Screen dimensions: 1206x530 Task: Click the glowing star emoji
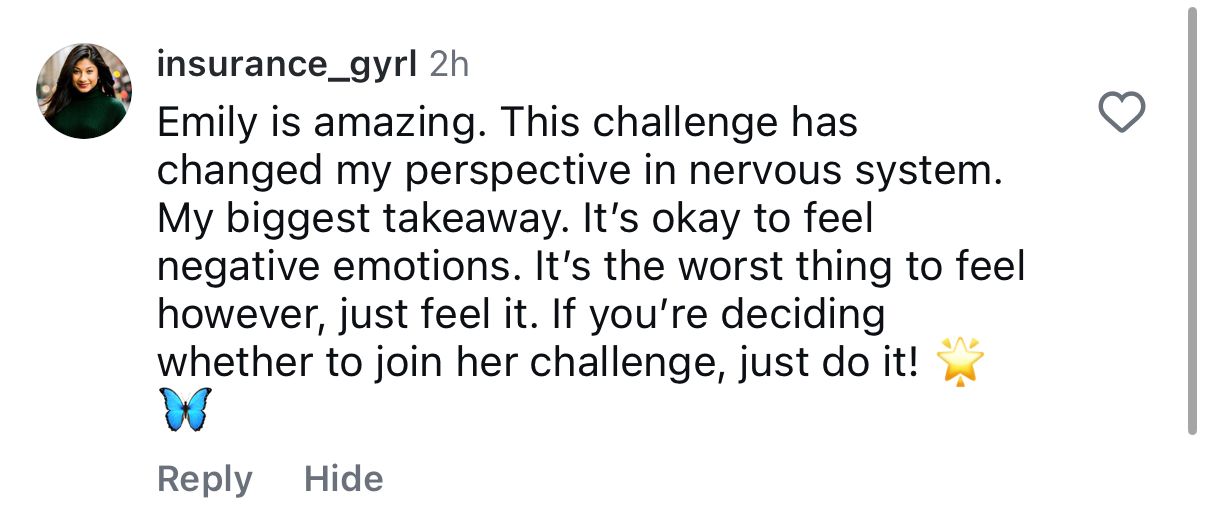click(961, 363)
